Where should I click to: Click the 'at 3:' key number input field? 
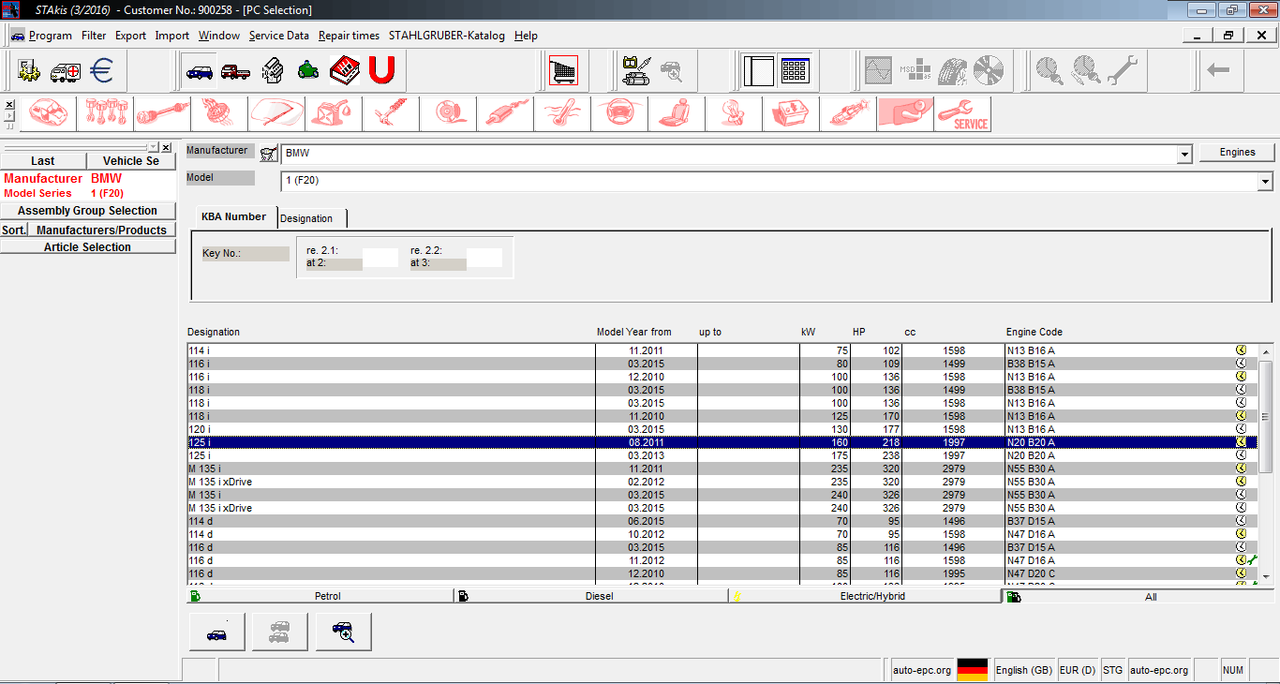pos(484,258)
